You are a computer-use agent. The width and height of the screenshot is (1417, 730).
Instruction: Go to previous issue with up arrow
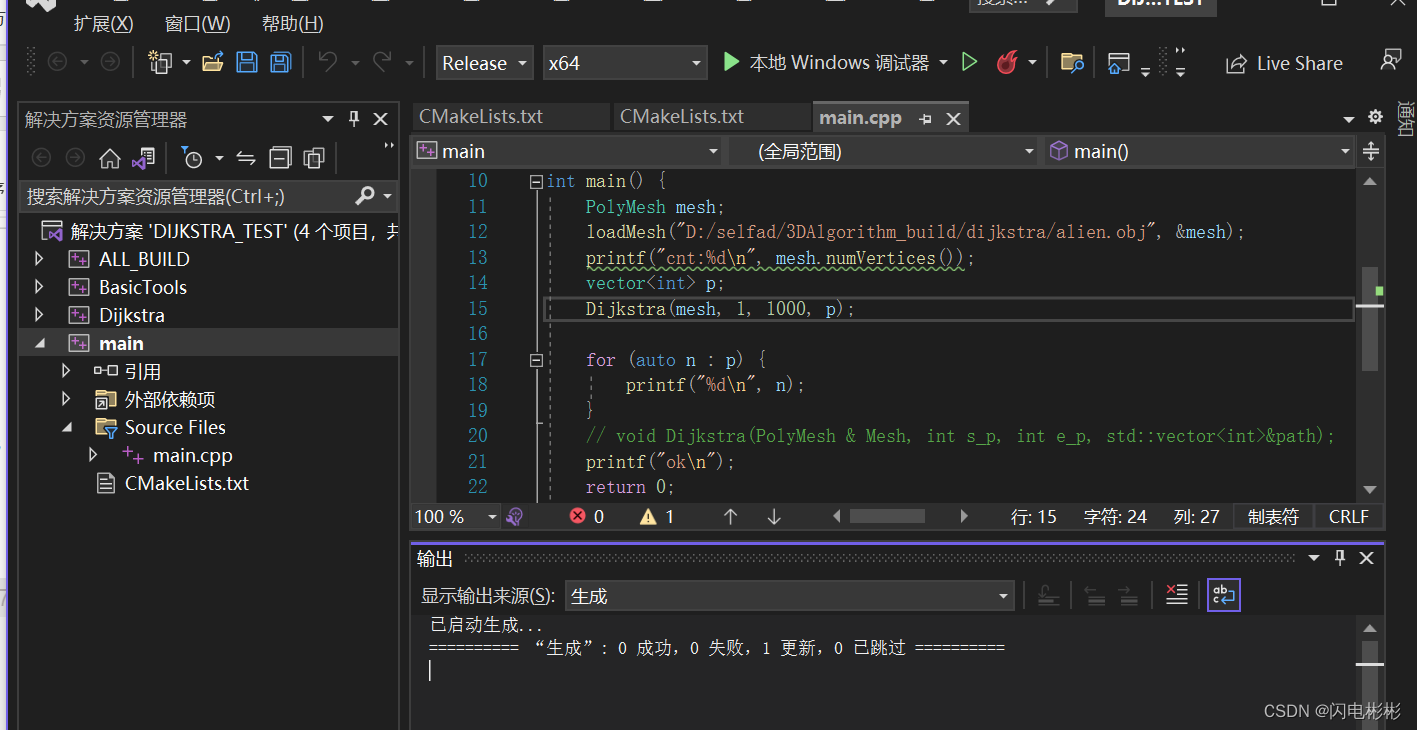pyautogui.click(x=731, y=517)
